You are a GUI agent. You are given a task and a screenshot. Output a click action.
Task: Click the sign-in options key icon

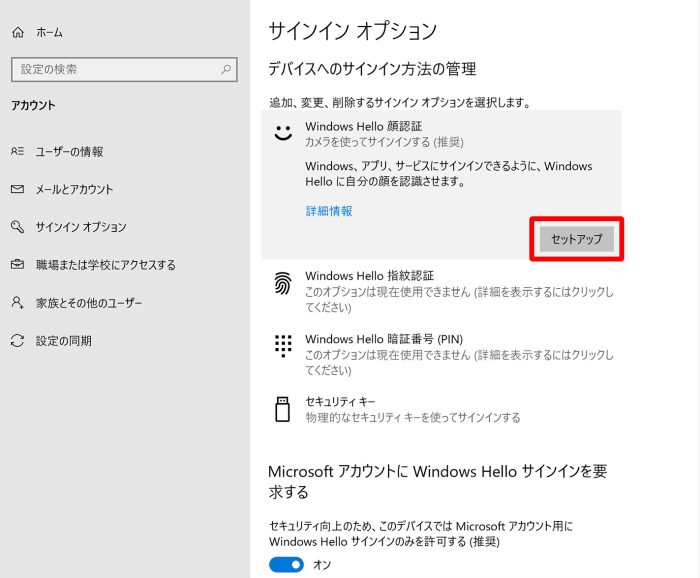click(17, 227)
